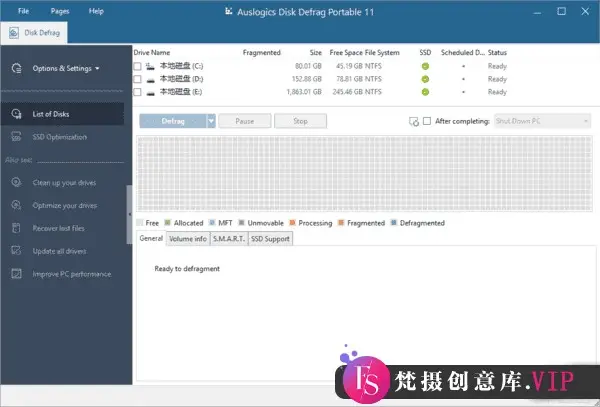
Task: Check the box for drive C:
Action: 137,66
